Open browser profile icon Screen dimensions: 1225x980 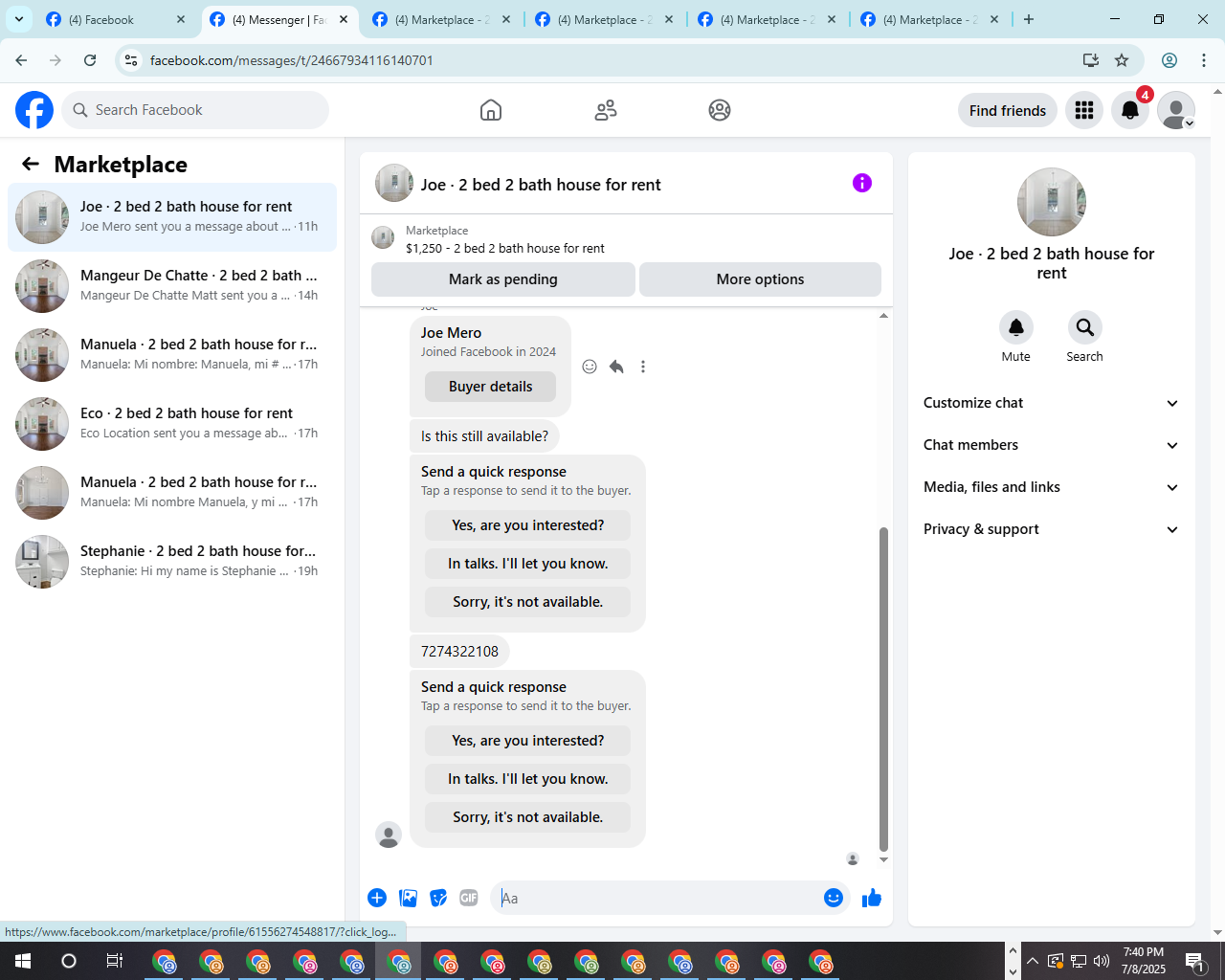click(1169, 60)
